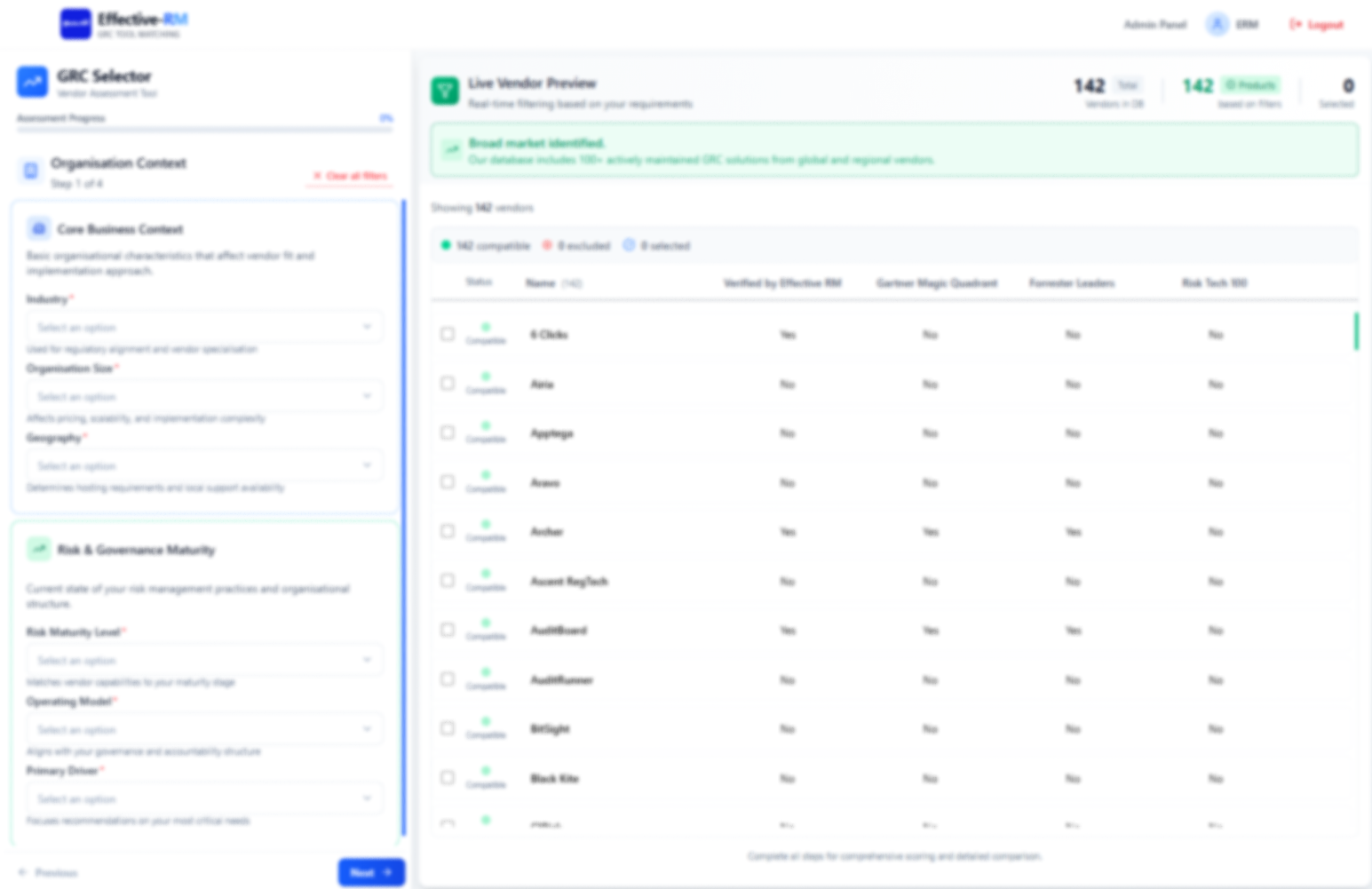This screenshot has height=889, width=1372.
Task: Sort by Forrester Leaders column
Action: 1072,283
